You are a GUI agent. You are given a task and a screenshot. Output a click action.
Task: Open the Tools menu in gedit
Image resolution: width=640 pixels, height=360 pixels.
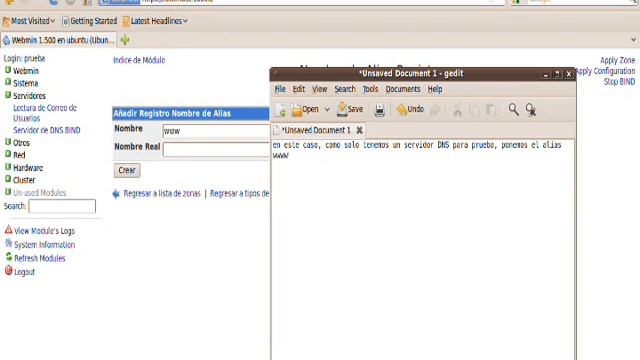[x=371, y=89]
